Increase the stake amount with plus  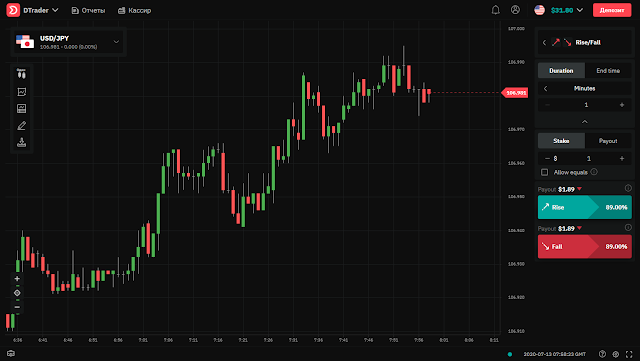point(622,158)
